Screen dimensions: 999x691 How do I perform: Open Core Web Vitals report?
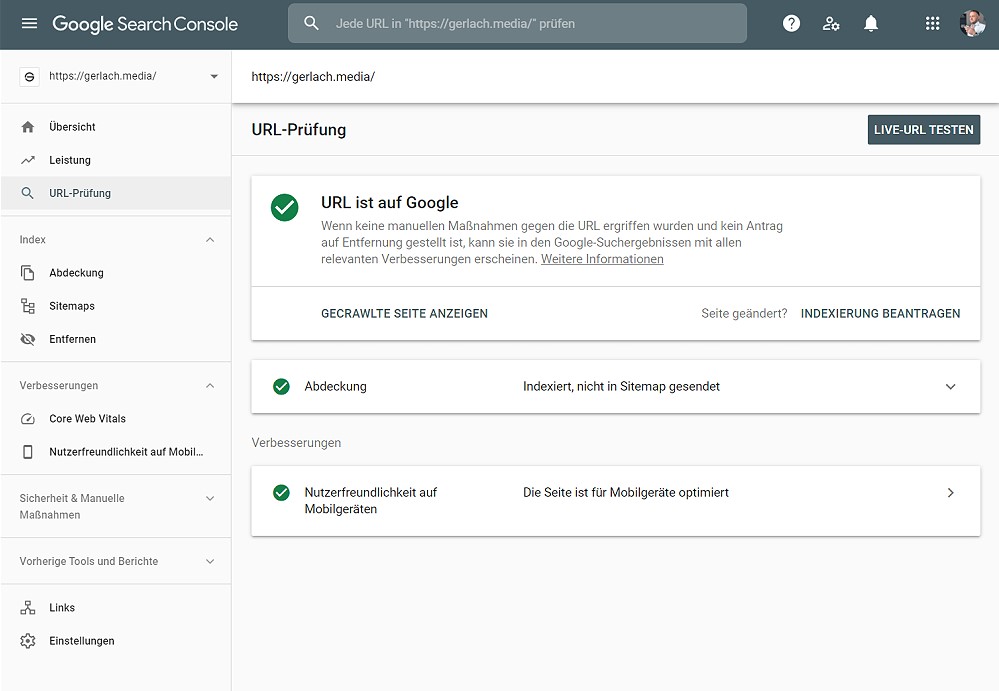pos(87,419)
